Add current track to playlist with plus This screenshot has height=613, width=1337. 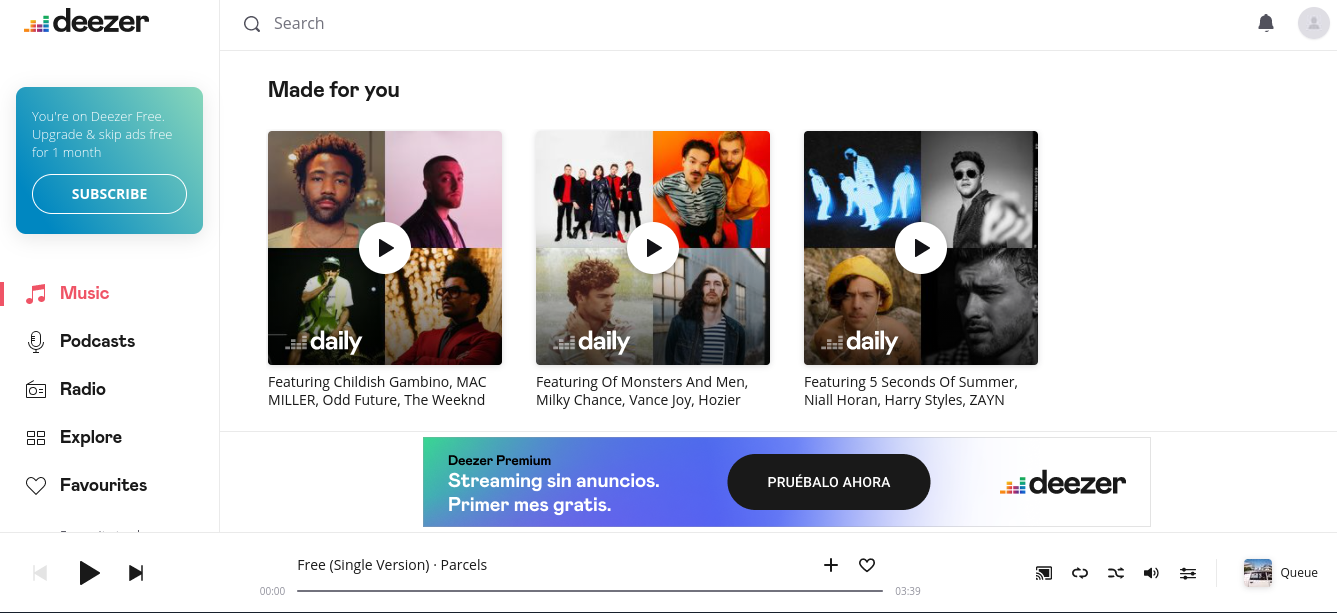coord(830,565)
